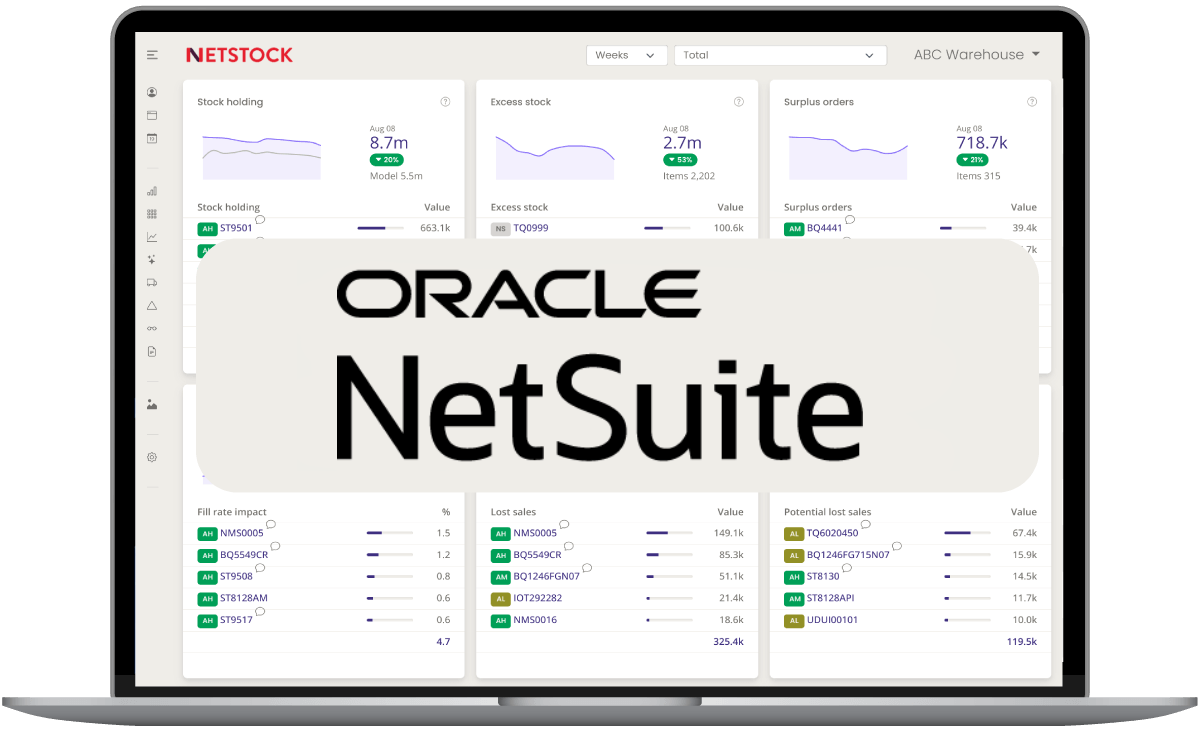Open the grid matrix sidebar icon
Image resolution: width=1200 pixels, height=731 pixels.
tap(152, 214)
